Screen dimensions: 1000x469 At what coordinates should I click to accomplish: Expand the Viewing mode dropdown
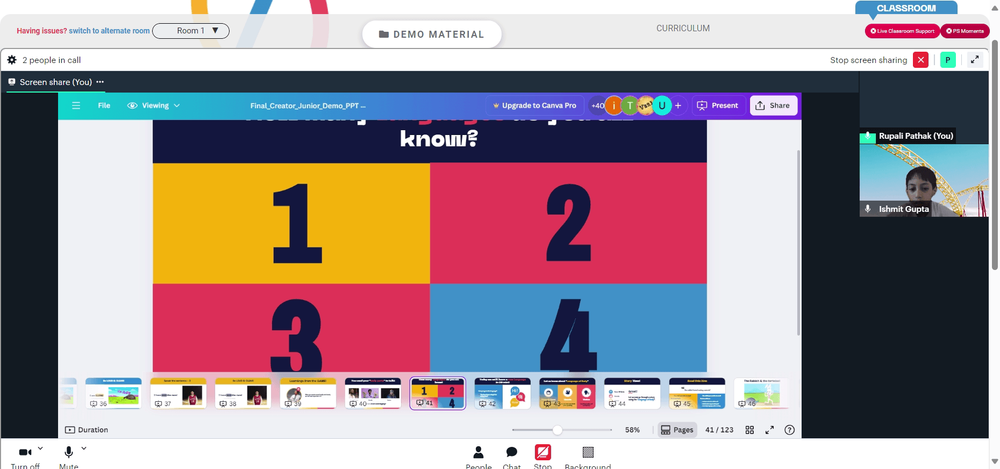[154, 105]
